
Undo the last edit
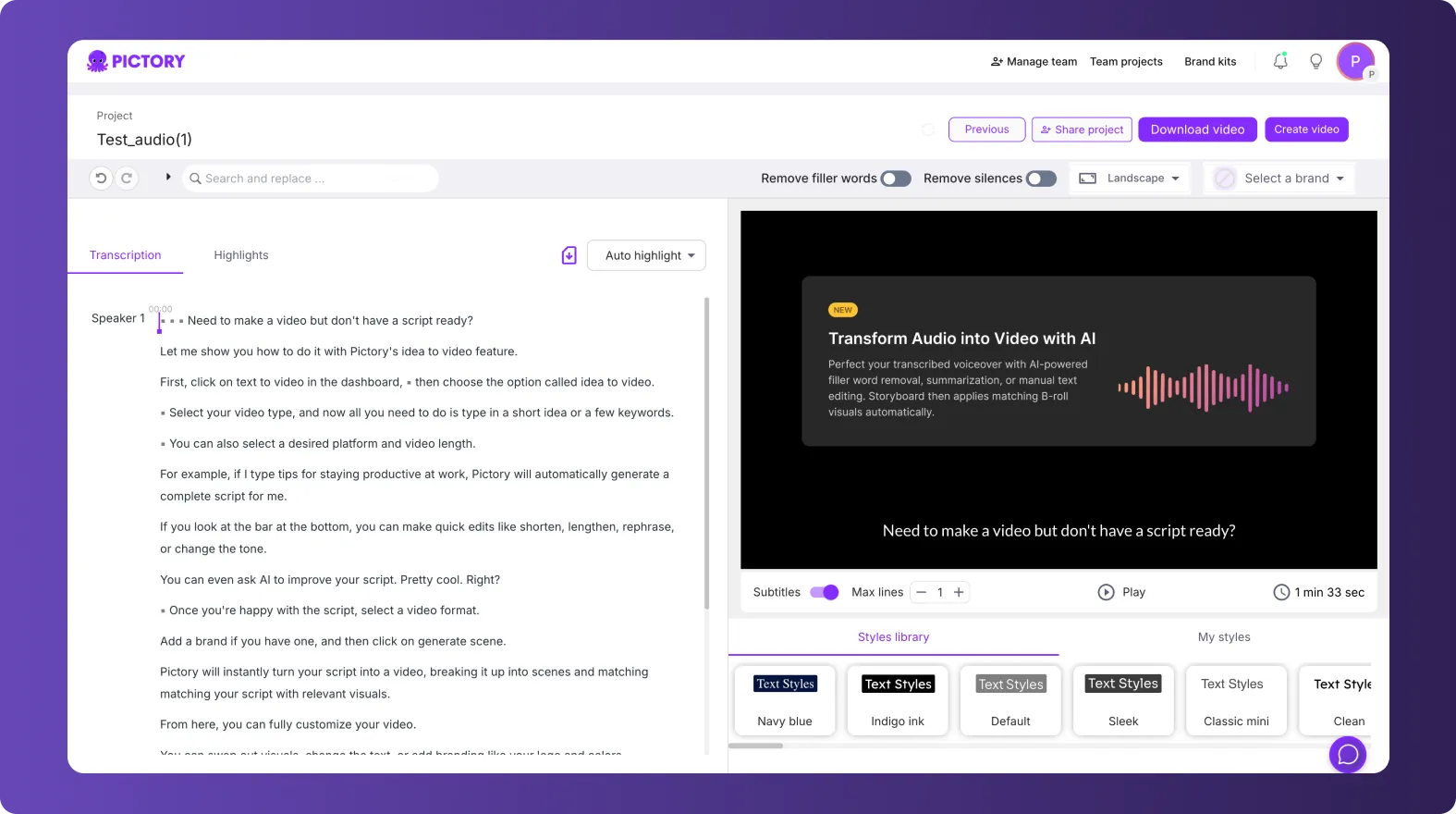click(101, 178)
